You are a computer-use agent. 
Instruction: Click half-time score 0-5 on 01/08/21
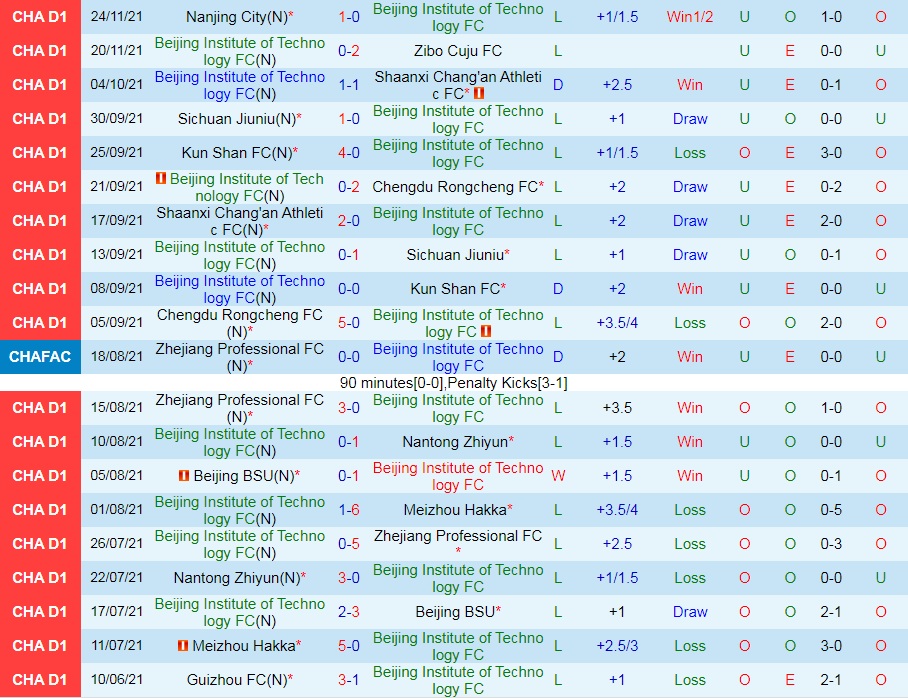831,510
